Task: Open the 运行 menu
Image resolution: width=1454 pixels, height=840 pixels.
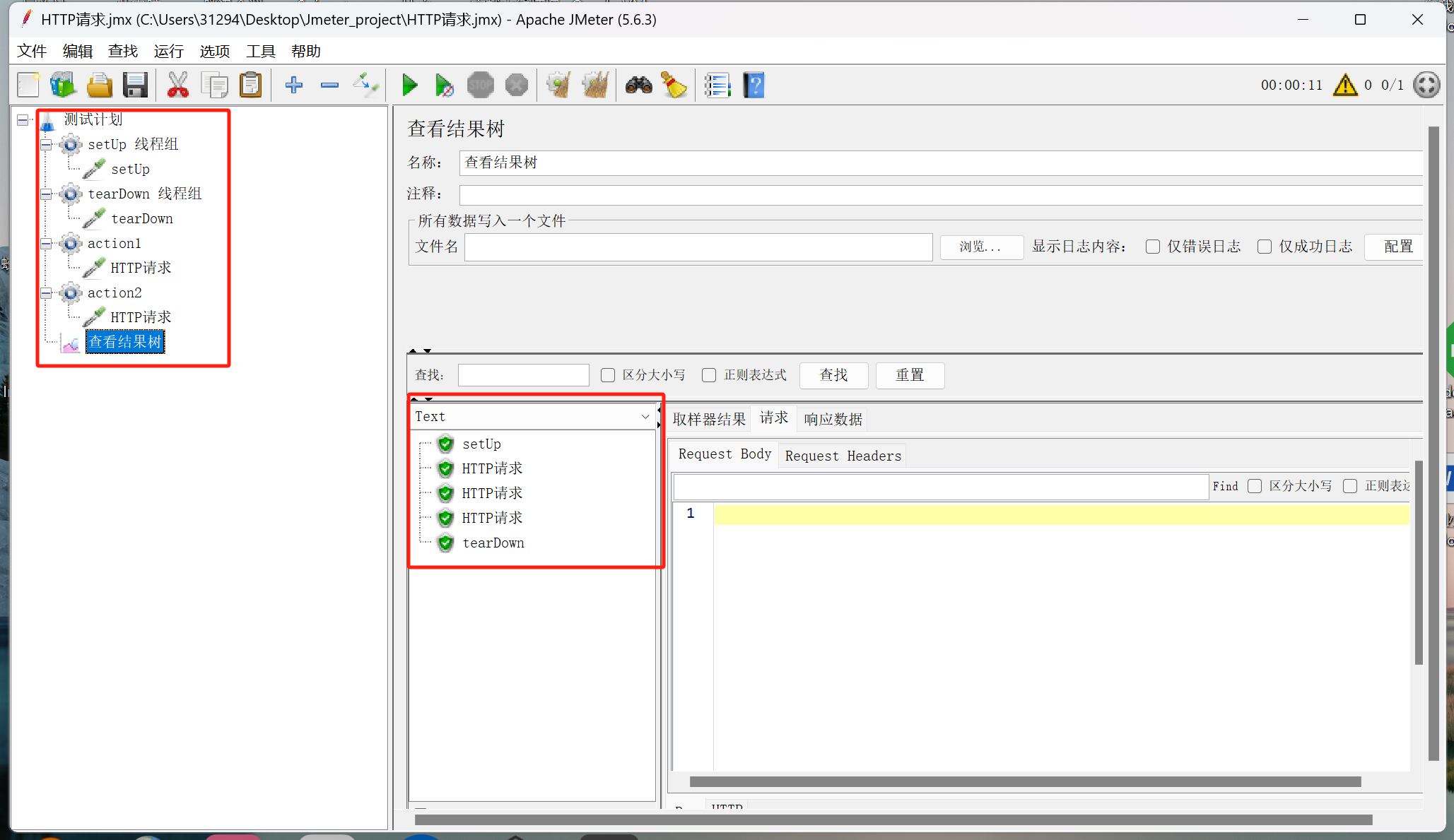Action: click(168, 52)
